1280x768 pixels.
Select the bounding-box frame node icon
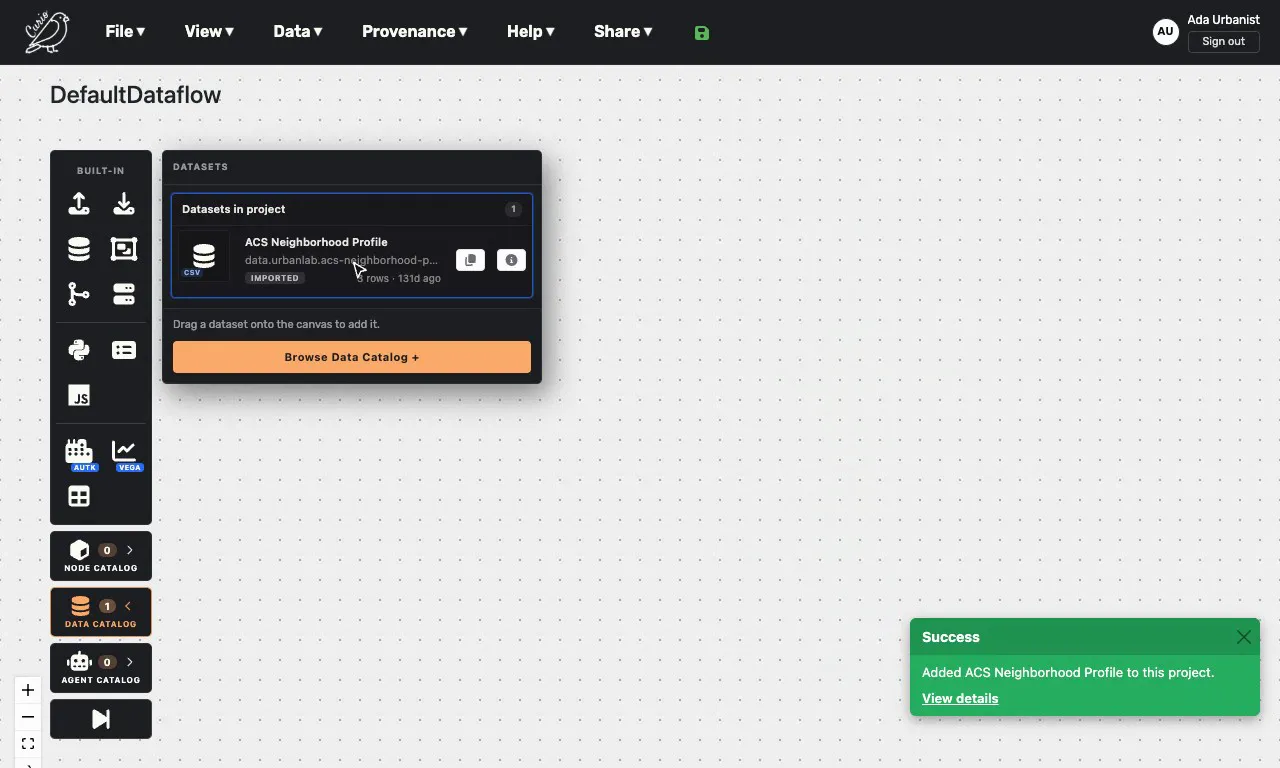124,249
